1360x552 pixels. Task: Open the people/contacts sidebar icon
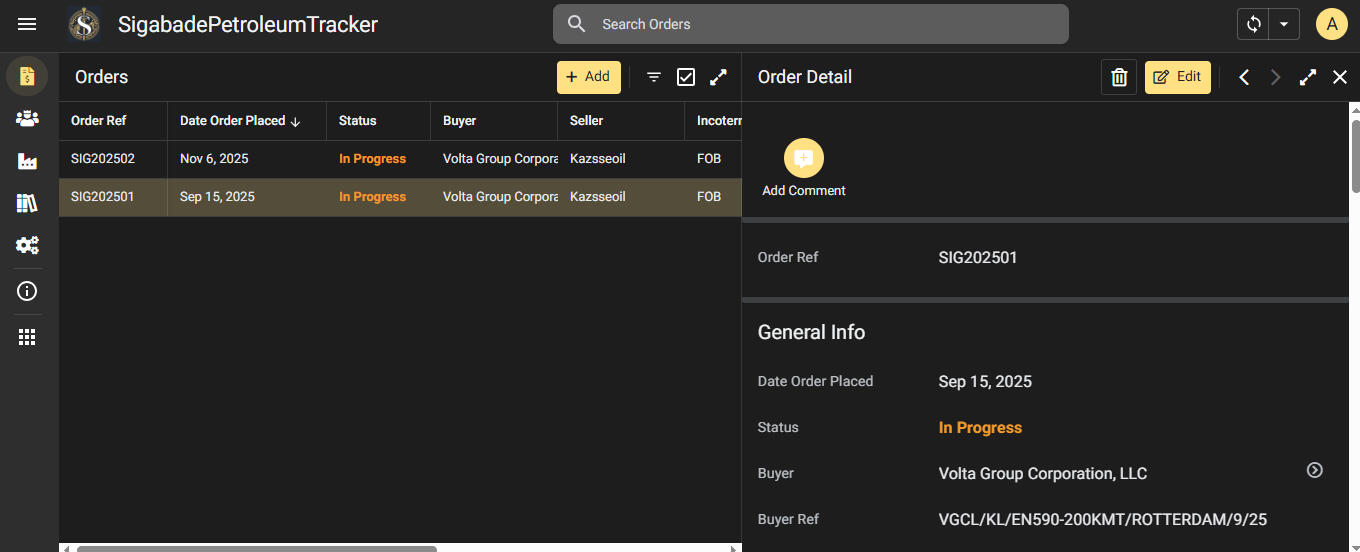27,119
